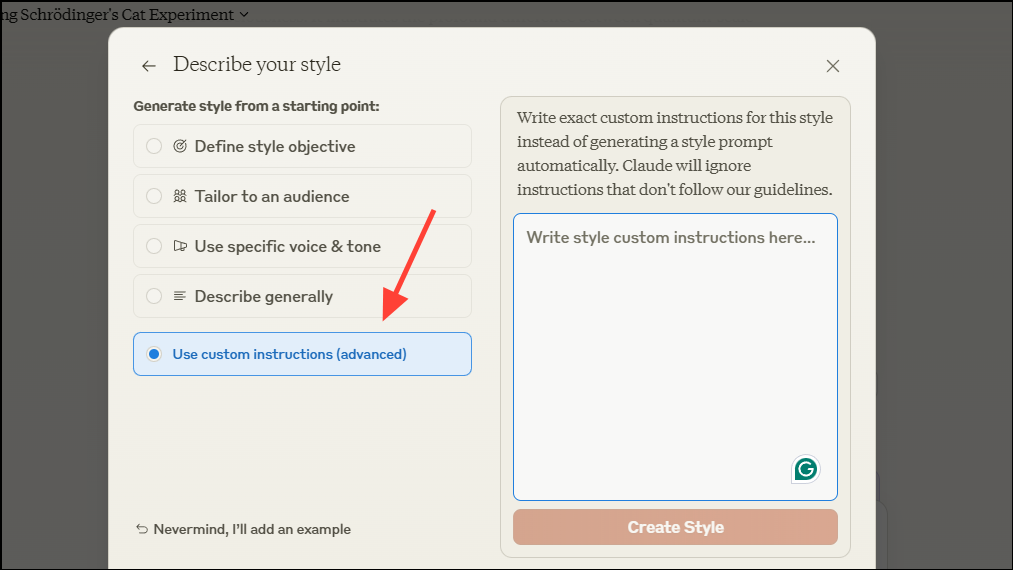
Task: Close the Describe your style dialog
Action: (832, 66)
